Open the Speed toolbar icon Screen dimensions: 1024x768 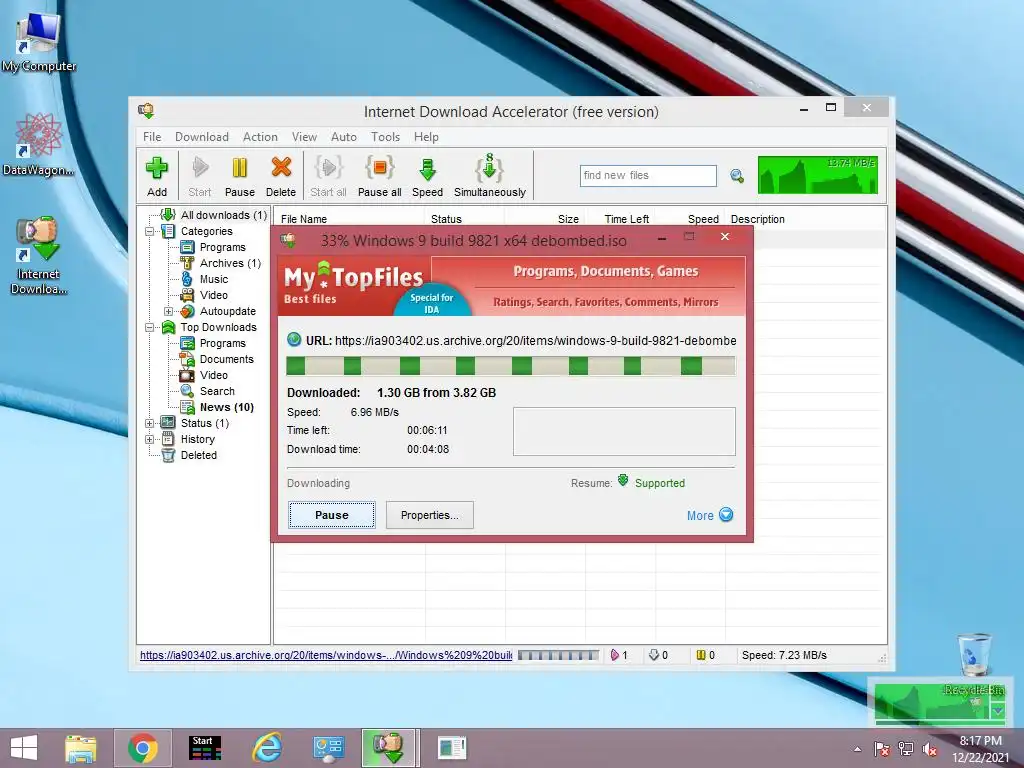[x=428, y=176]
